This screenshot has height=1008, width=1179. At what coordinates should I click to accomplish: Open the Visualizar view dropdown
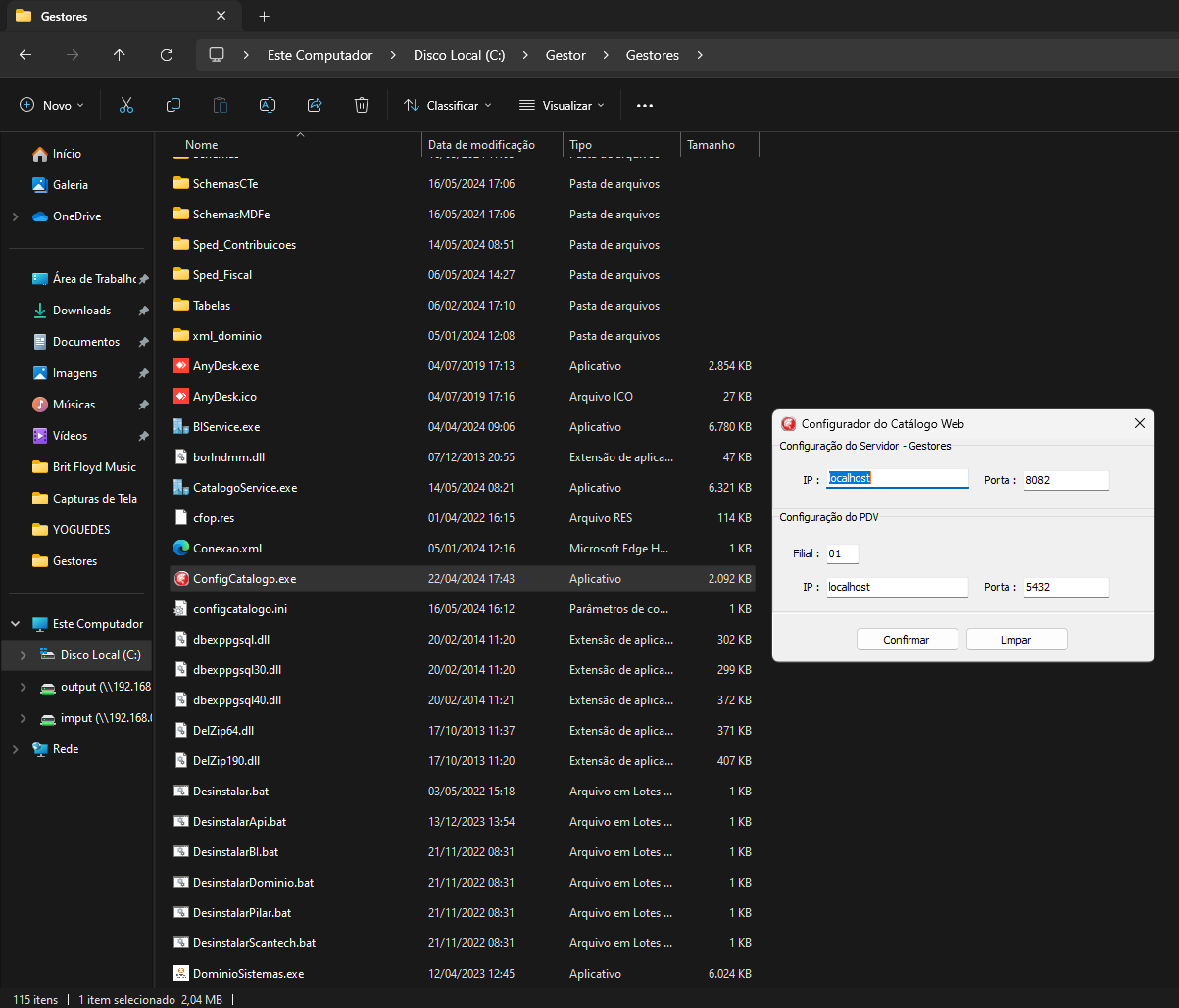coord(562,105)
